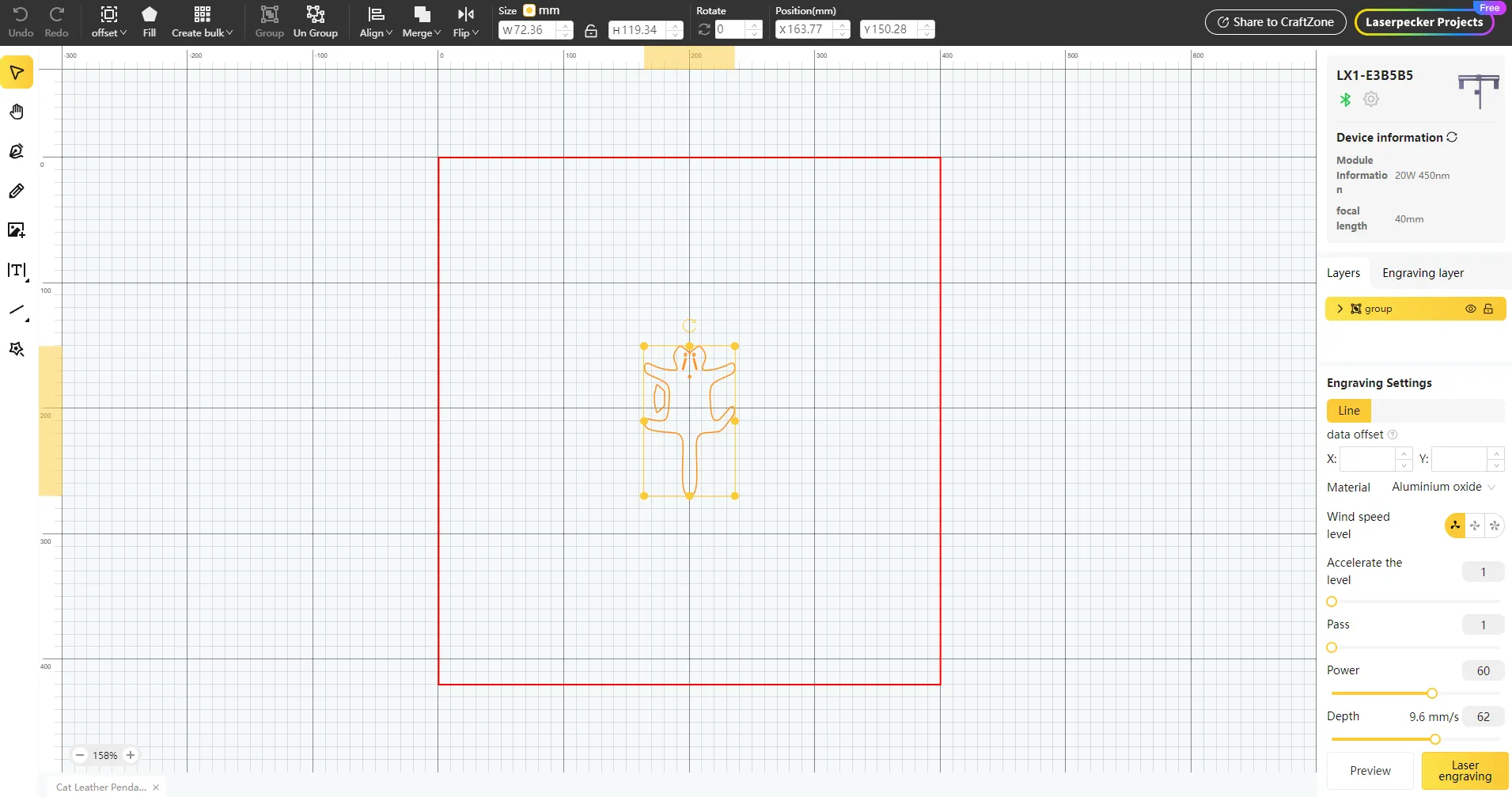Adjust the Accelerate the level slider handle
This screenshot has height=797, width=1512.
coord(1332,602)
